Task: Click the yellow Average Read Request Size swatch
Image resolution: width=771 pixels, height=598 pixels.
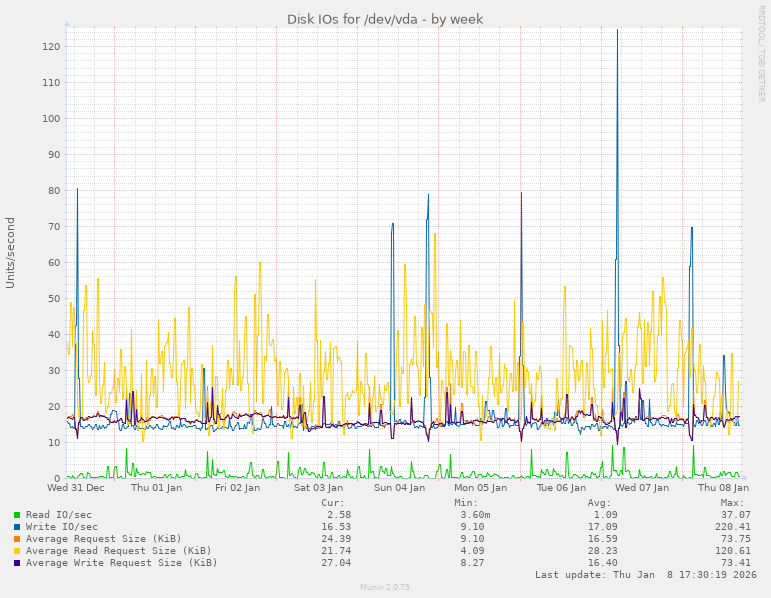Action: [x=17, y=551]
